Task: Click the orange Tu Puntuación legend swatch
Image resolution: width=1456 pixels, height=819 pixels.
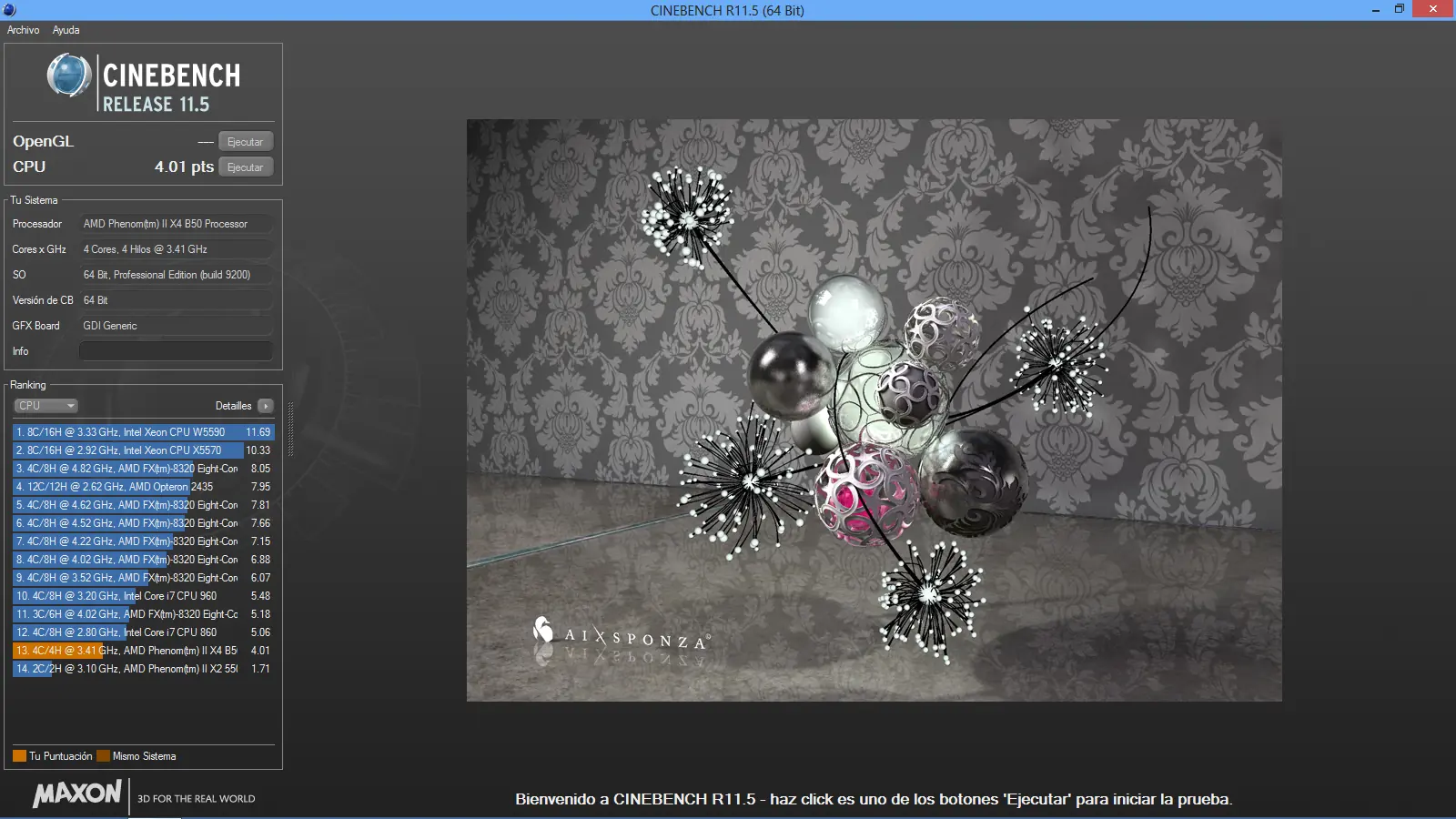Action: pyautogui.click(x=19, y=756)
